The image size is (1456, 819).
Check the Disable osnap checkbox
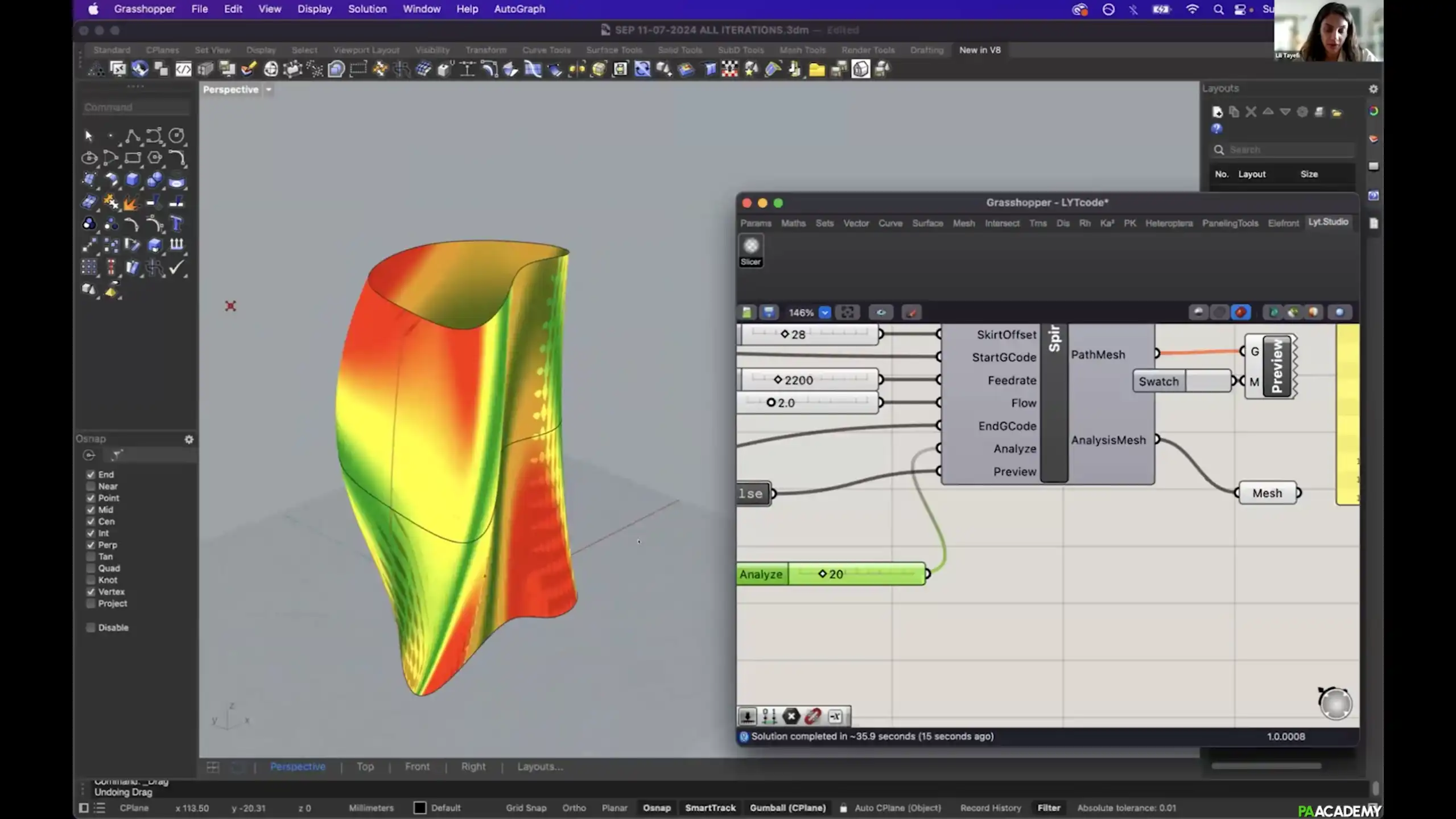pyautogui.click(x=90, y=627)
